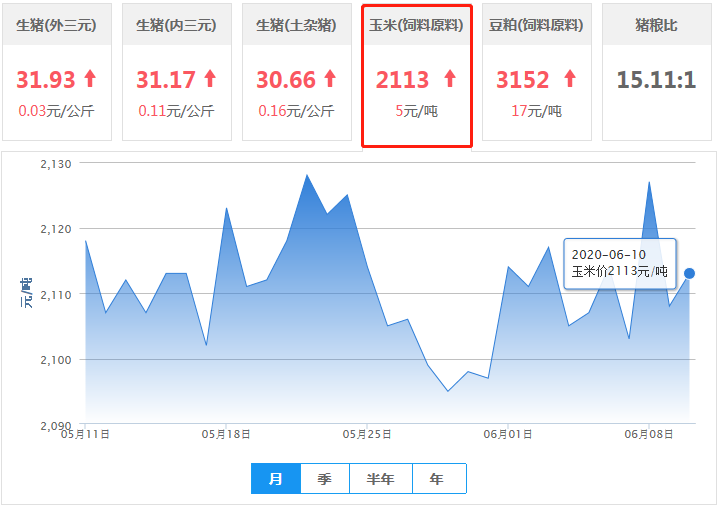The width and height of the screenshot is (720, 509).
Task: Open the 豆粕(饲料原料) price card
Action: (x=537, y=25)
